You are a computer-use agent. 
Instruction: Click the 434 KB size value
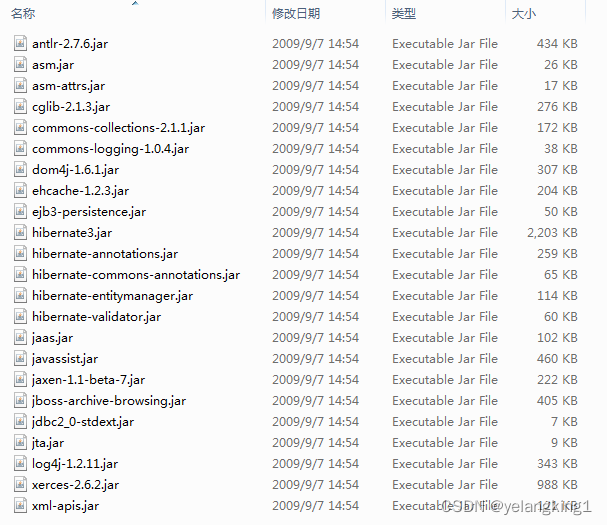557,44
